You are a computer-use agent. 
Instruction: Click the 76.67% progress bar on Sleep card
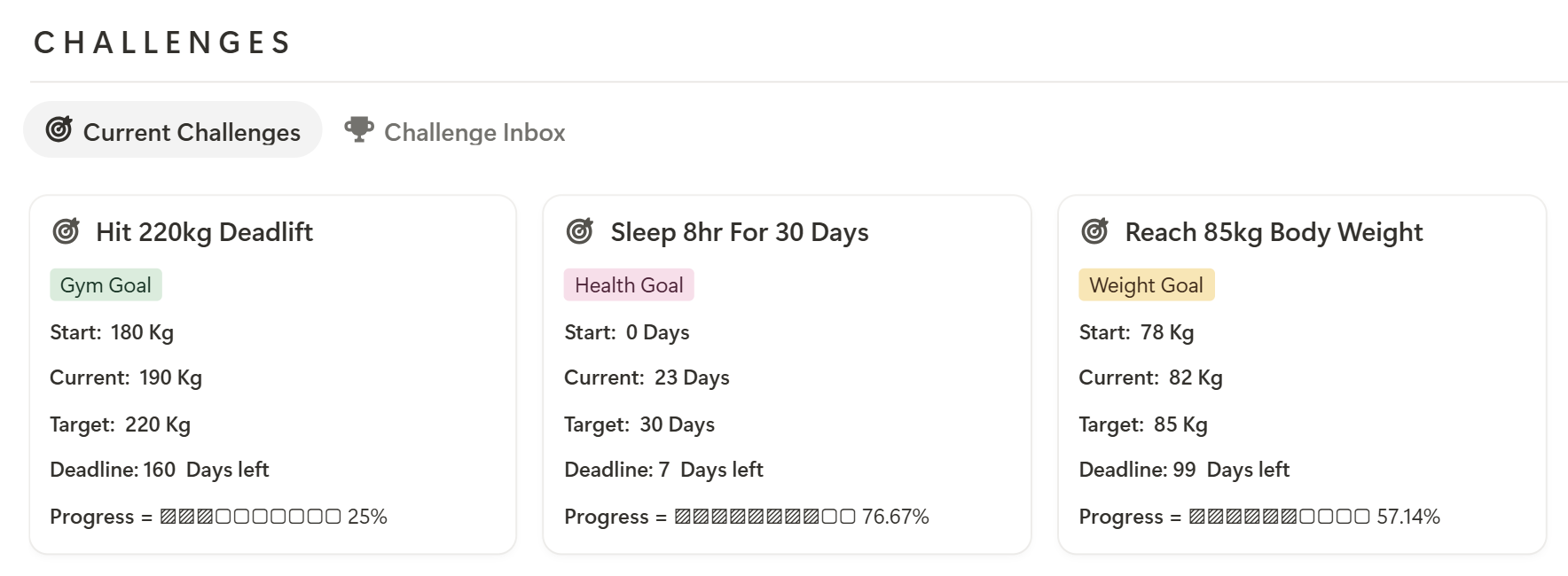click(x=764, y=517)
